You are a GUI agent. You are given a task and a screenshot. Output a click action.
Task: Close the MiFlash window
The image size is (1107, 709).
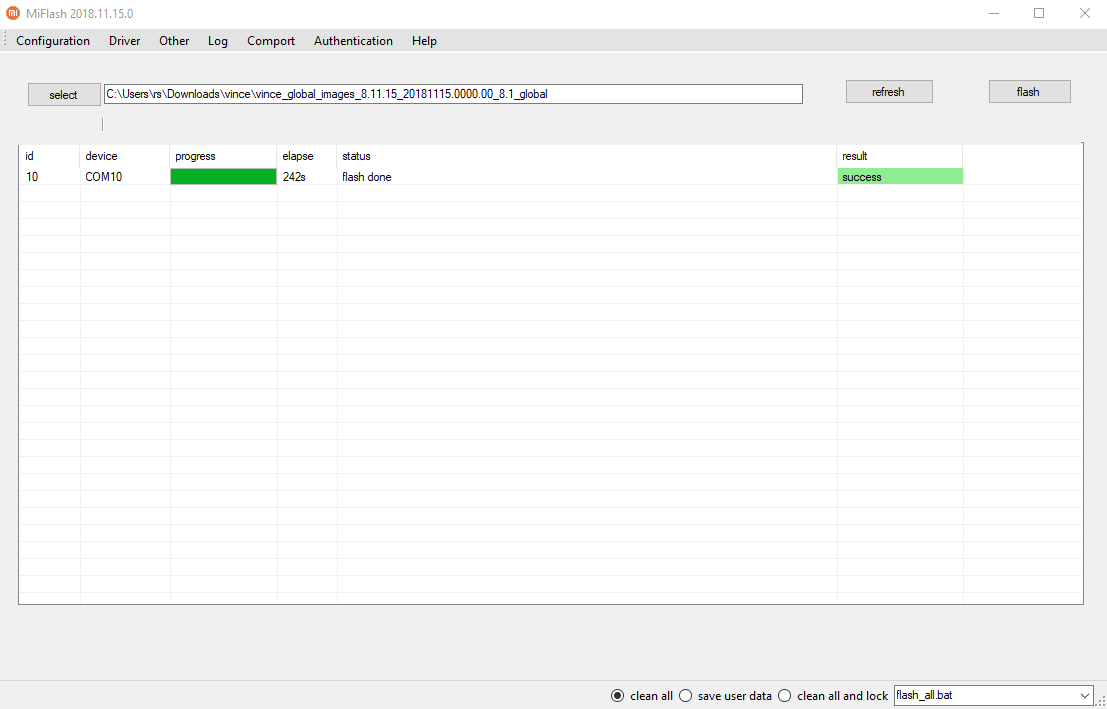[1085, 13]
